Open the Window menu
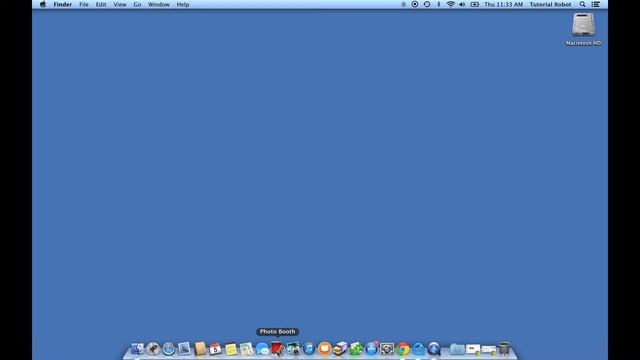The height and width of the screenshot is (360, 640). [x=159, y=4]
